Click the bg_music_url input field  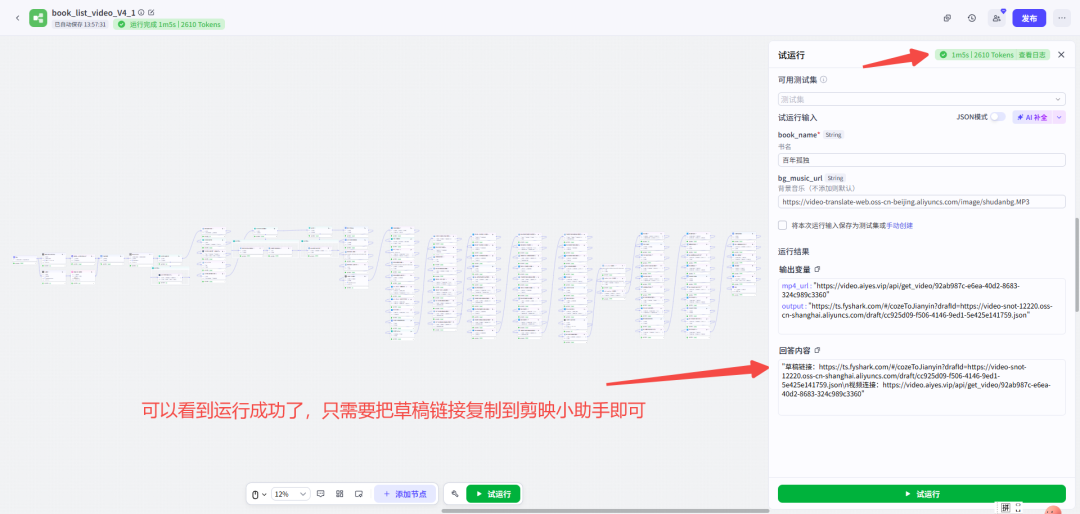pos(922,202)
